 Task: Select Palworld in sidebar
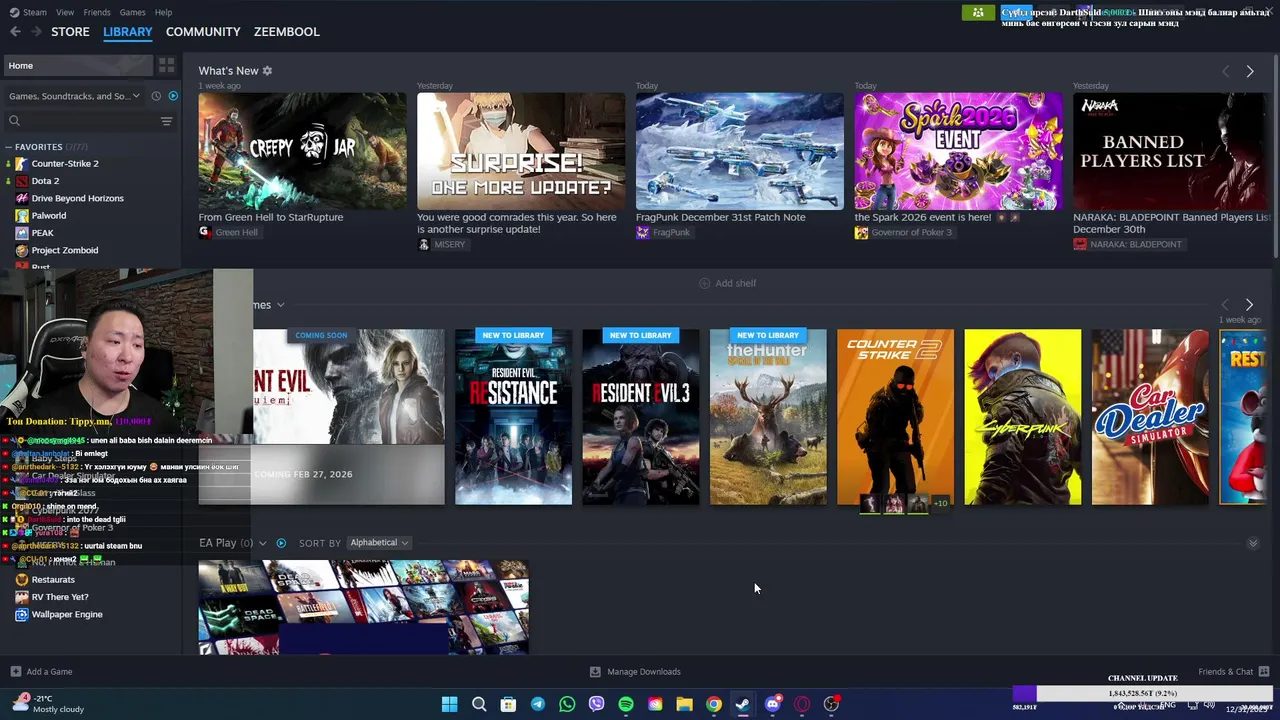click(x=48, y=215)
